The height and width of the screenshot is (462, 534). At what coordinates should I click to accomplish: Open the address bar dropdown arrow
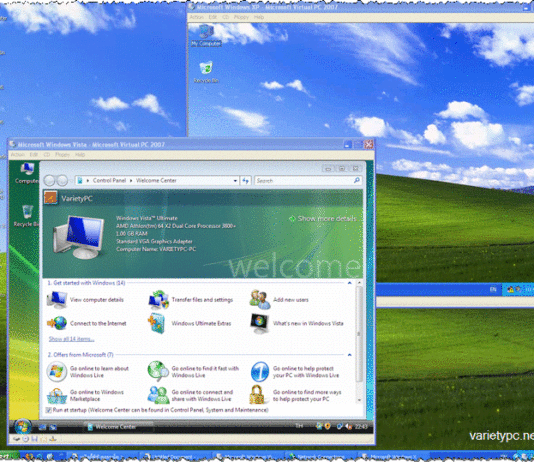235,181
